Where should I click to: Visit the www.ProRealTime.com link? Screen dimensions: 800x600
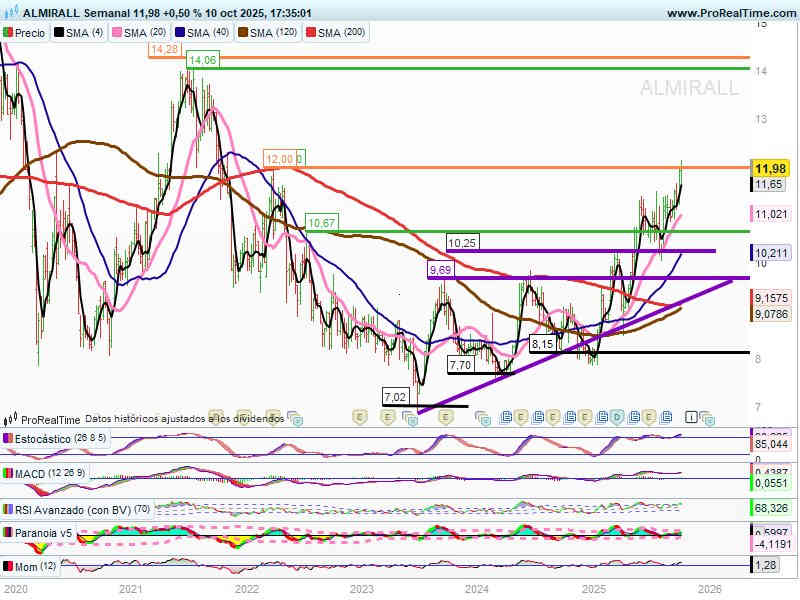pyautogui.click(x=729, y=14)
